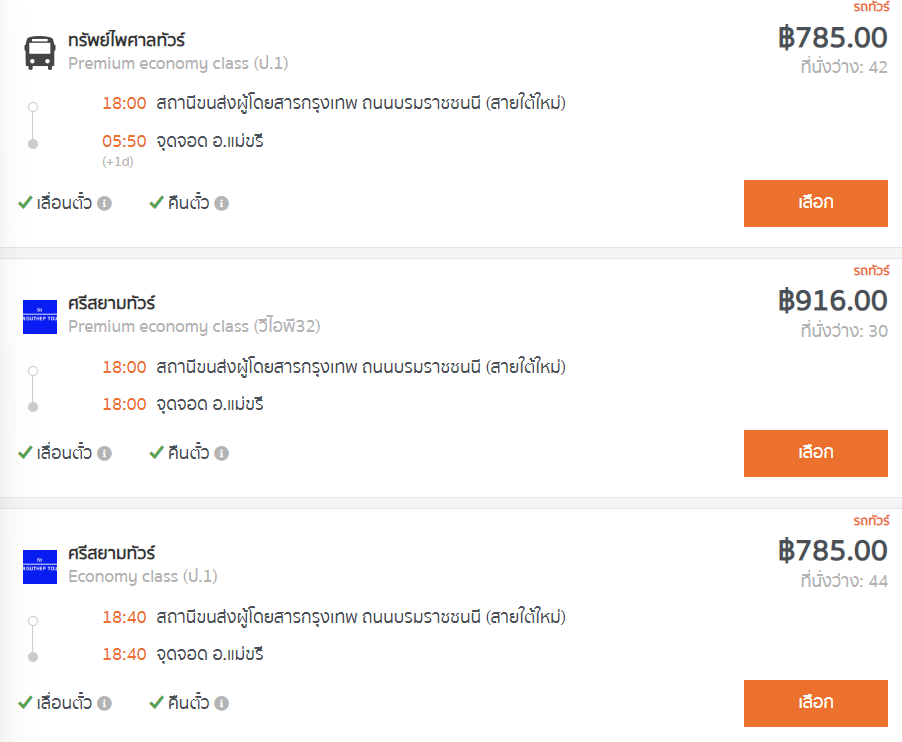Click info icon beside first คืนตั๋ว
This screenshot has height=742, width=902.
coord(221,203)
